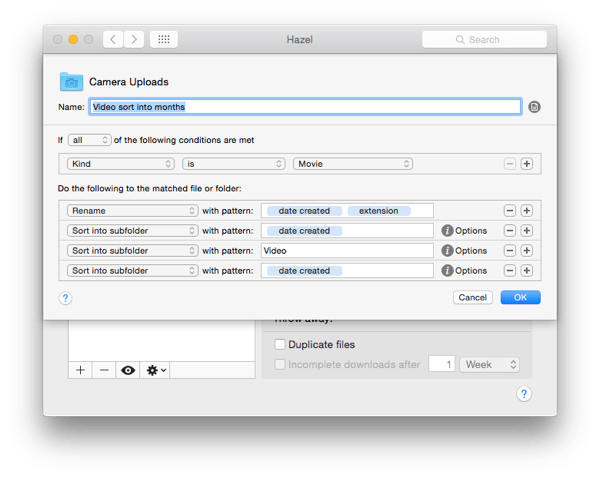The width and height of the screenshot is (600, 478).
Task: Add a new condition with the Kind row plus button
Action: pos(527,164)
